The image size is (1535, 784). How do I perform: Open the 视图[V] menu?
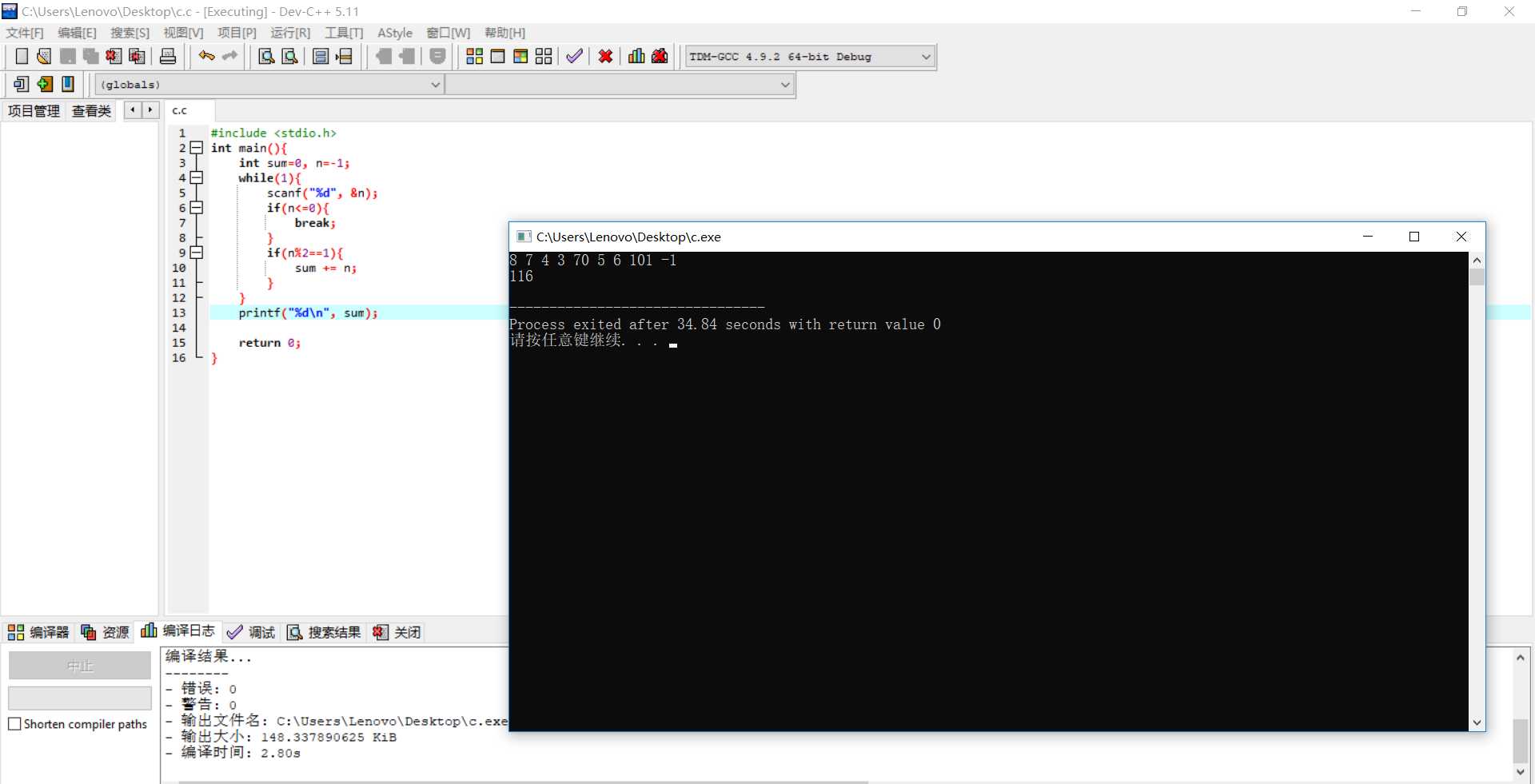[x=183, y=33]
